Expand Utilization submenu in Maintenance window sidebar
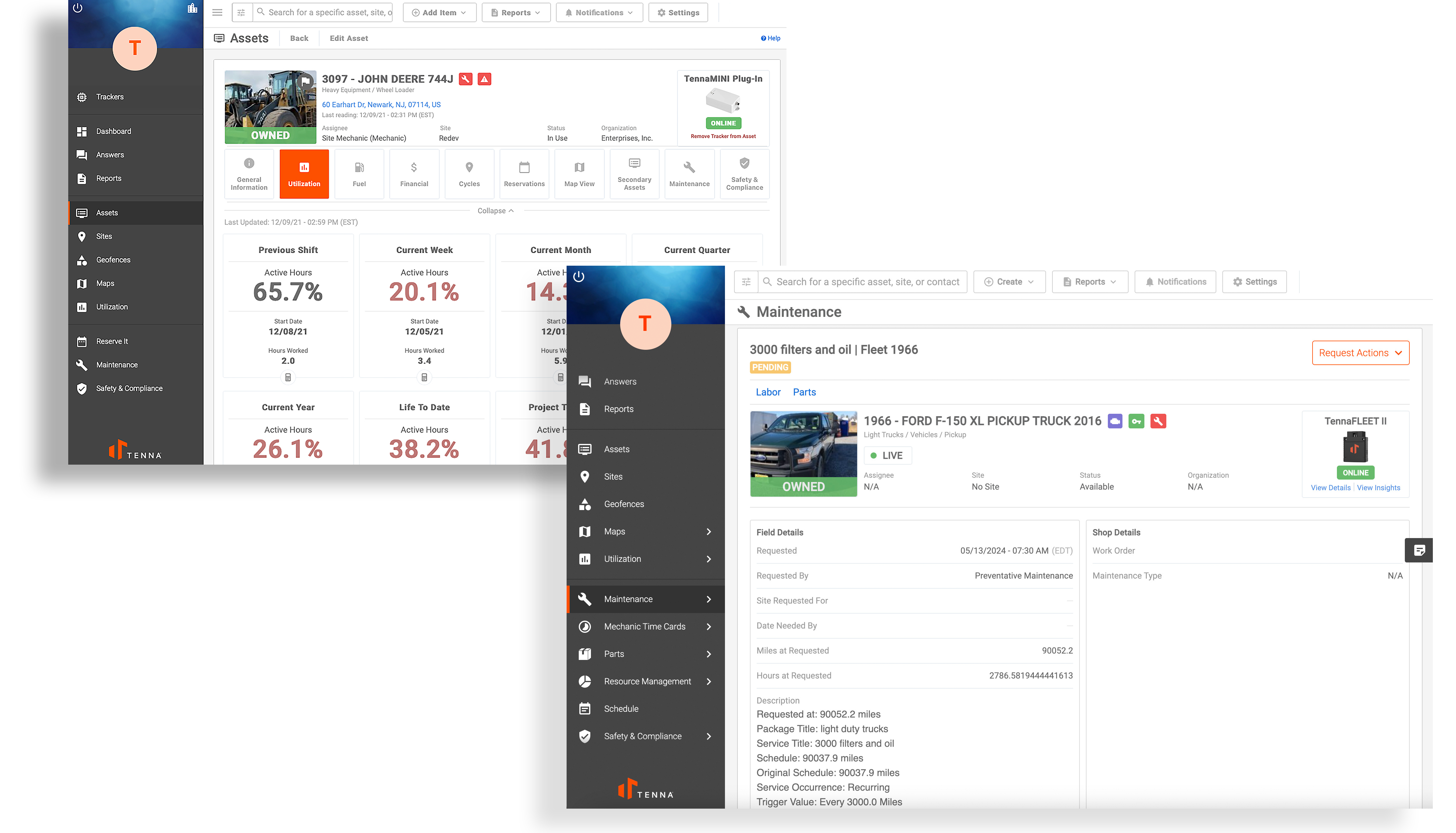1456x833 pixels. [709, 559]
